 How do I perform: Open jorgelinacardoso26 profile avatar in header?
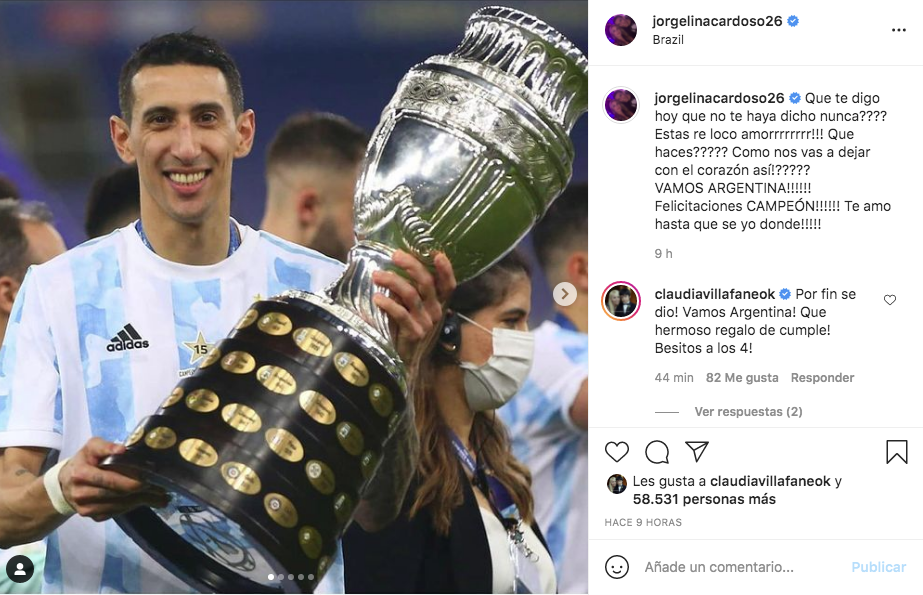pyautogui.click(x=620, y=29)
